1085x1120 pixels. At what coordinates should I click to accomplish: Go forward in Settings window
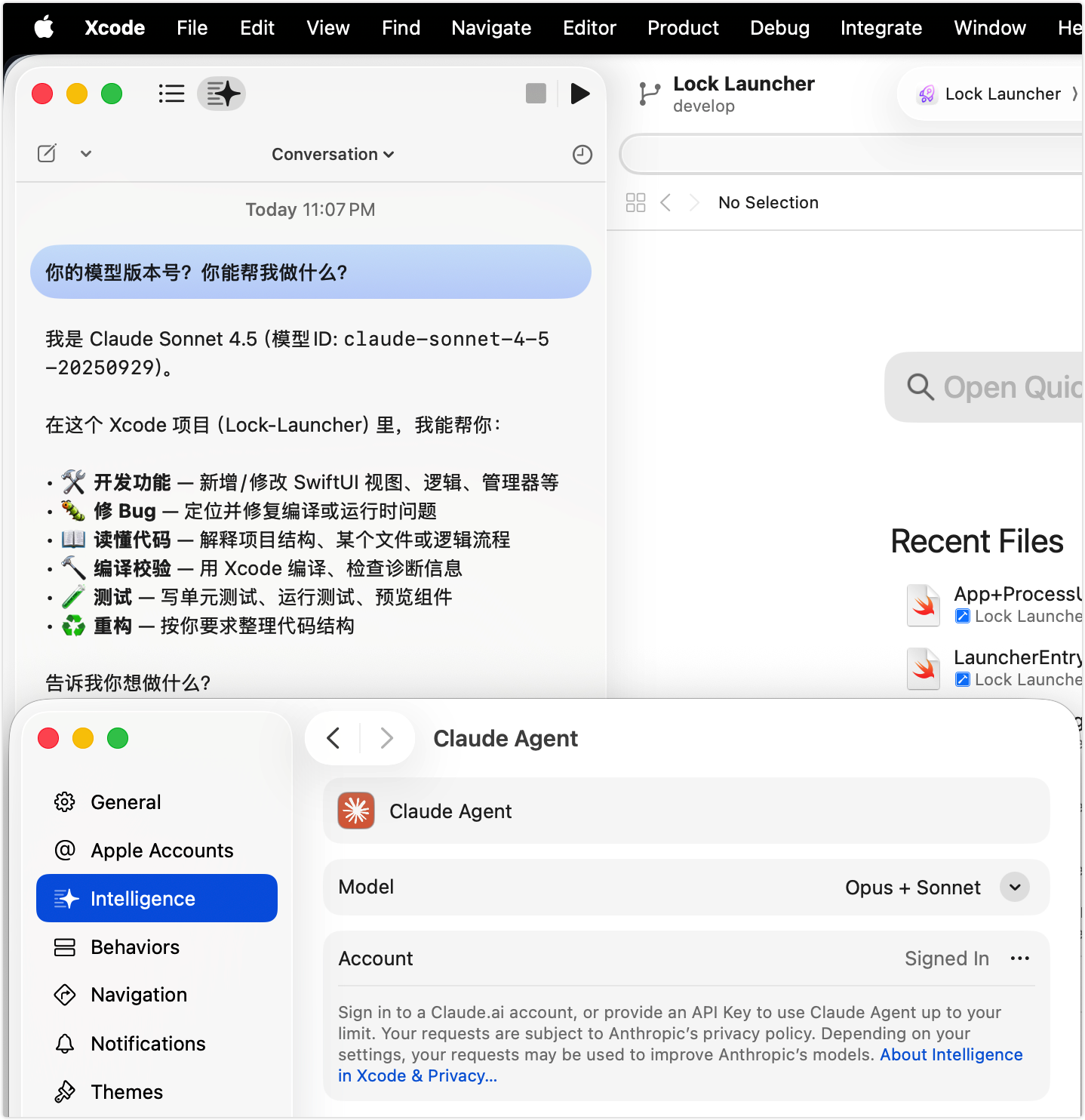[x=386, y=737]
